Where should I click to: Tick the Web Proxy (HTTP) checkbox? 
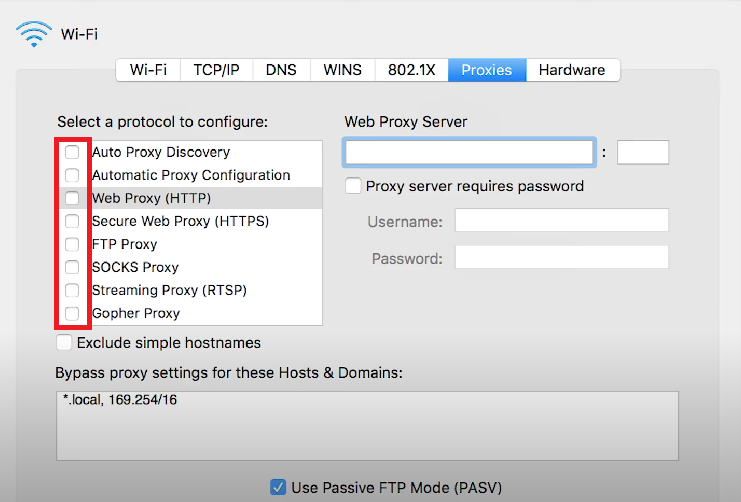click(x=72, y=198)
